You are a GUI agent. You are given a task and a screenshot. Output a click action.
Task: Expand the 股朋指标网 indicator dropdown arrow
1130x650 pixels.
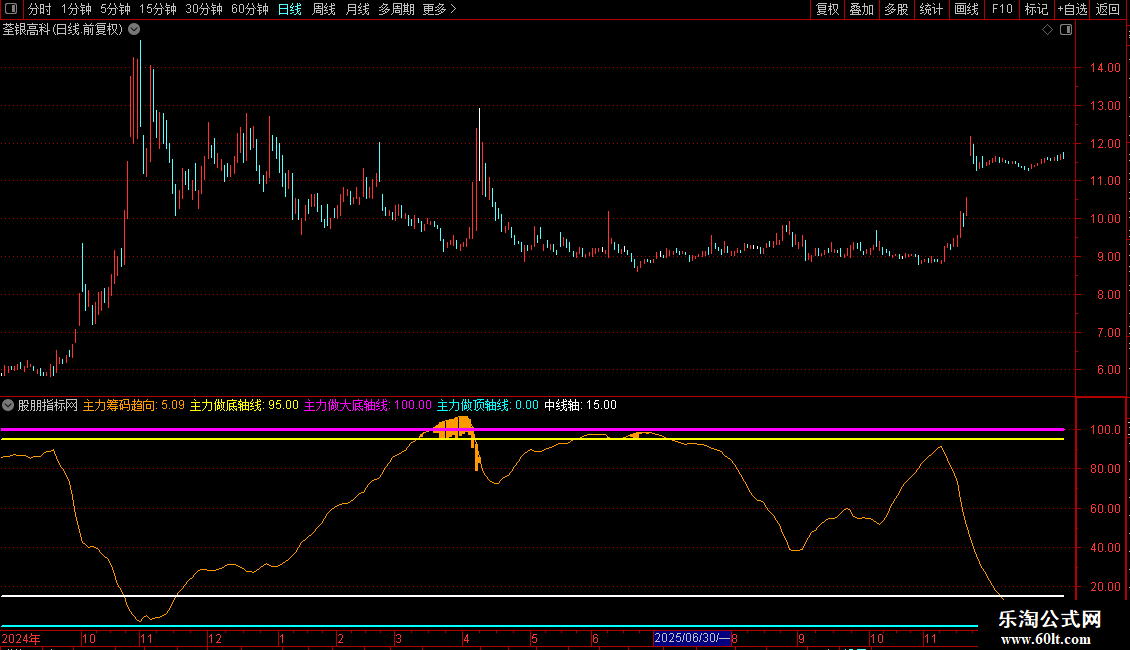pyautogui.click(x=9, y=405)
